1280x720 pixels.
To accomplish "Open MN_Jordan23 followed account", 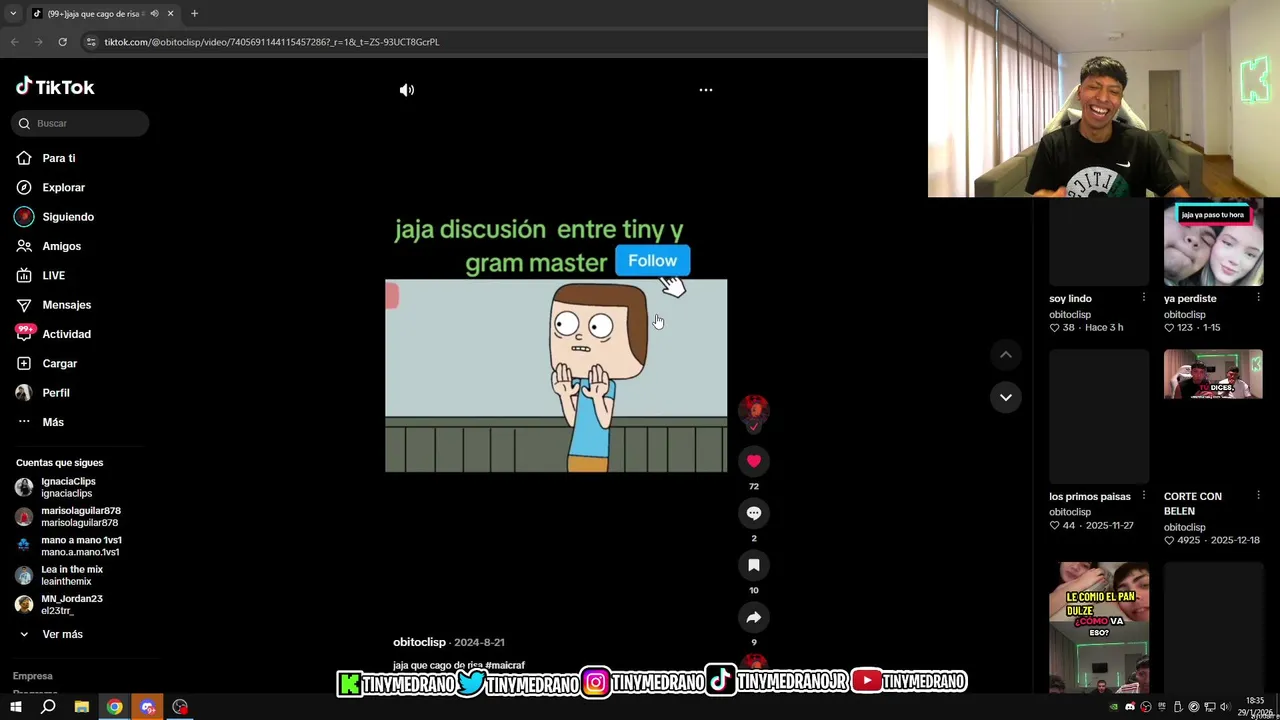I will 59,604.
